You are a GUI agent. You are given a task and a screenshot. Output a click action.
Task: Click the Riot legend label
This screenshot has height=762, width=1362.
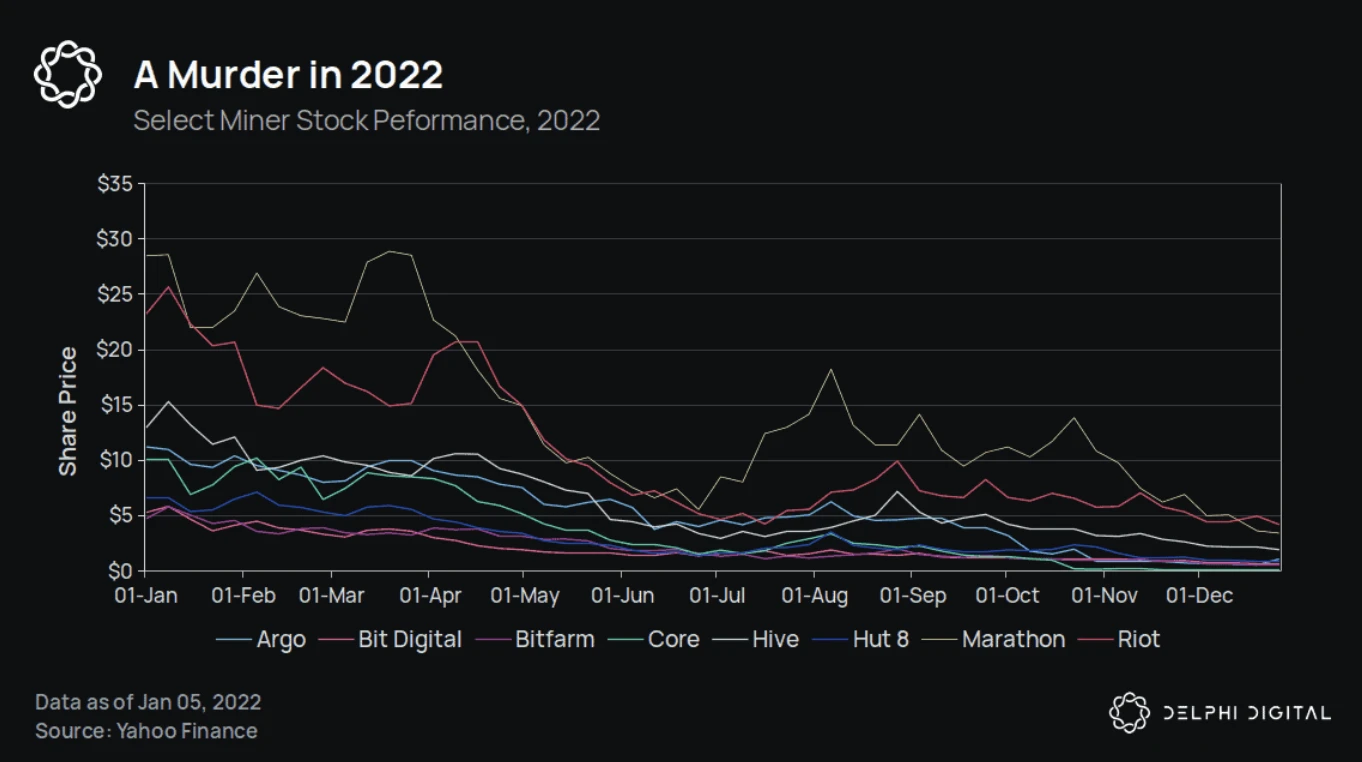1140,639
